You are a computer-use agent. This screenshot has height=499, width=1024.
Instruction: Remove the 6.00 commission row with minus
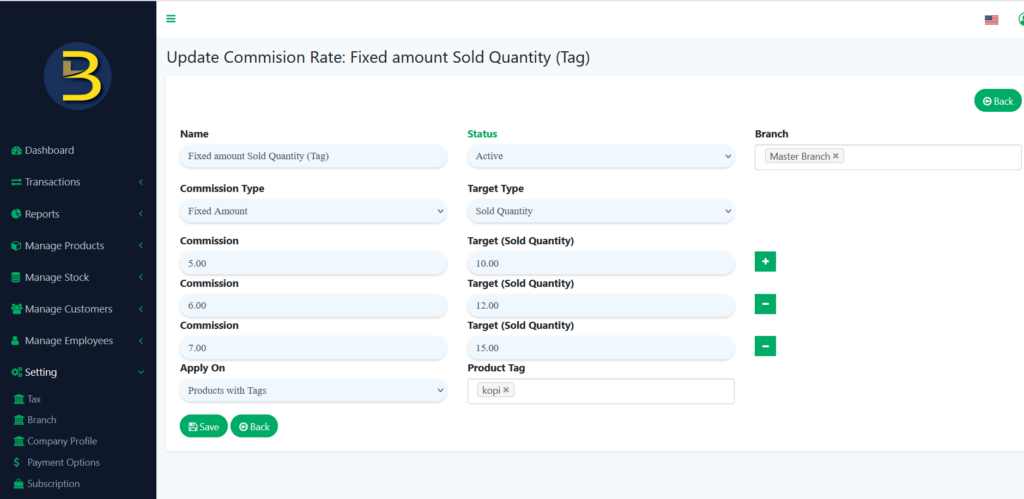pos(765,304)
